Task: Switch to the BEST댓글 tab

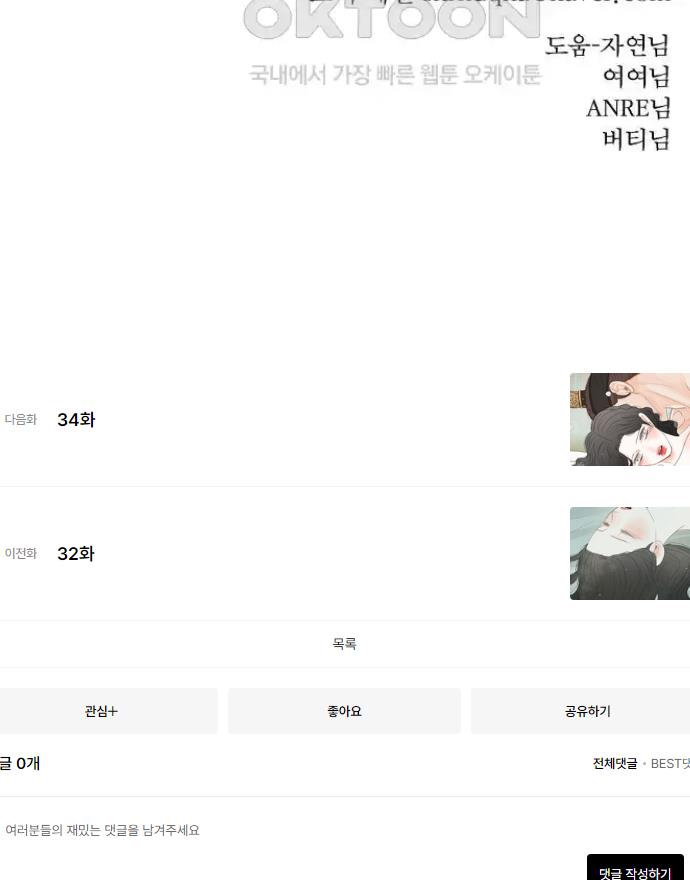Action: point(670,763)
